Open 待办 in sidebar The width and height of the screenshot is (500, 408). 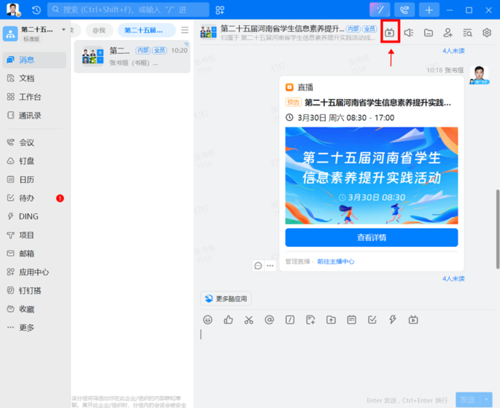point(34,198)
